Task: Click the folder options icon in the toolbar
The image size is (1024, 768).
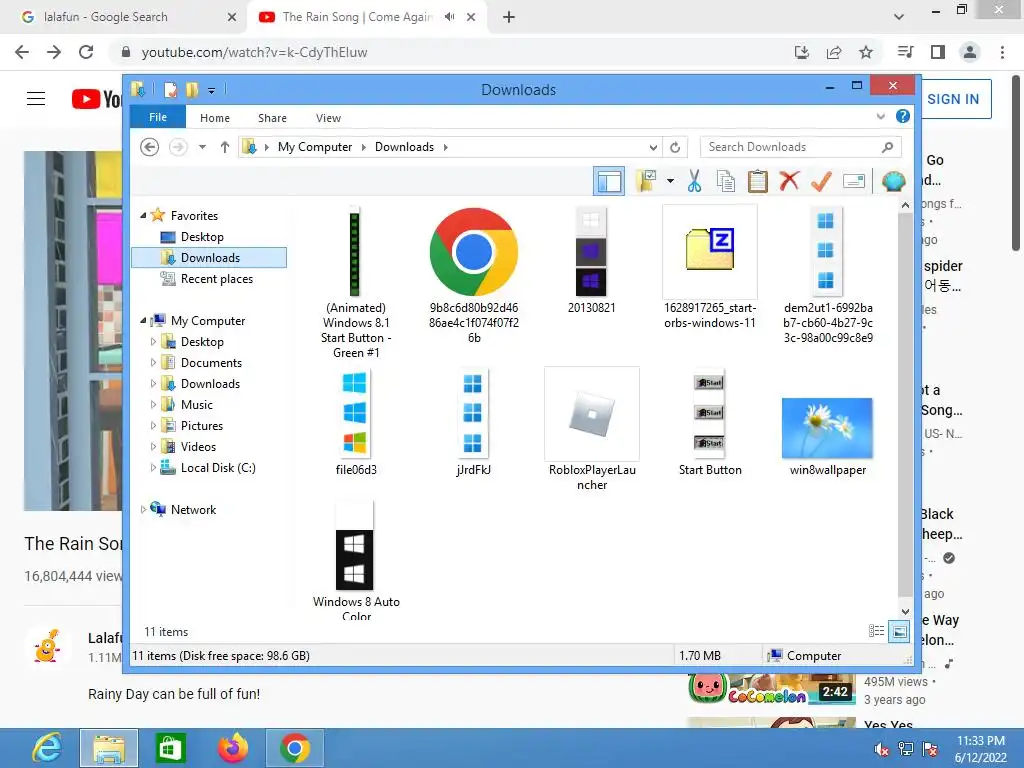Action: coord(647,181)
